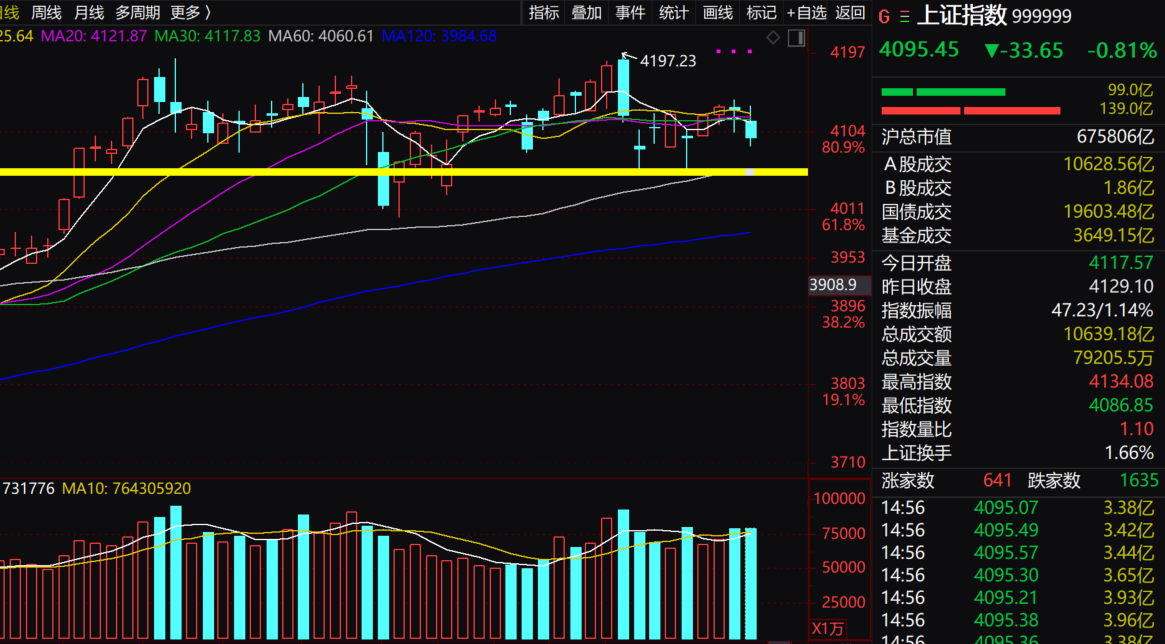Click the B股成交 1.86亿 row

(1018, 188)
